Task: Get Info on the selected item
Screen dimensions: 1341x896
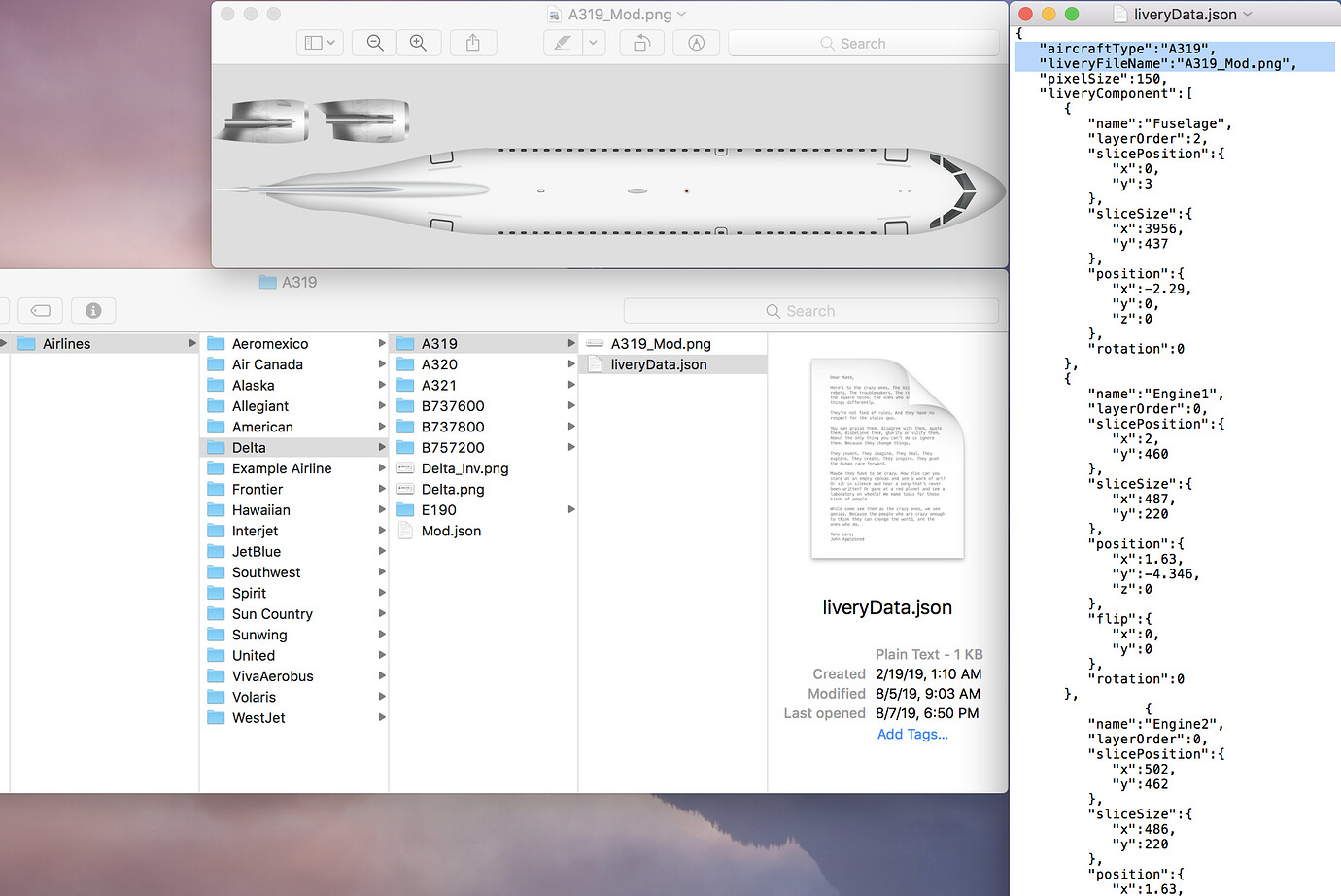Action: [x=93, y=310]
